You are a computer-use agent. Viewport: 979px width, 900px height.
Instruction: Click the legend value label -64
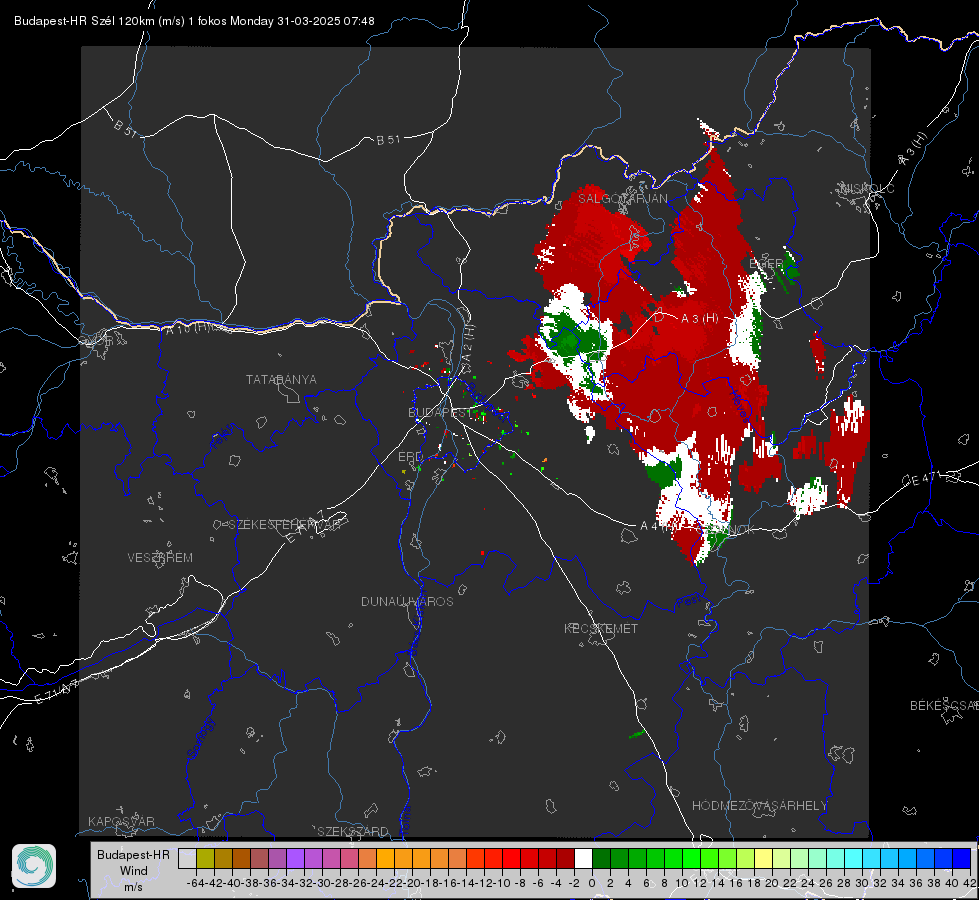(x=197, y=883)
